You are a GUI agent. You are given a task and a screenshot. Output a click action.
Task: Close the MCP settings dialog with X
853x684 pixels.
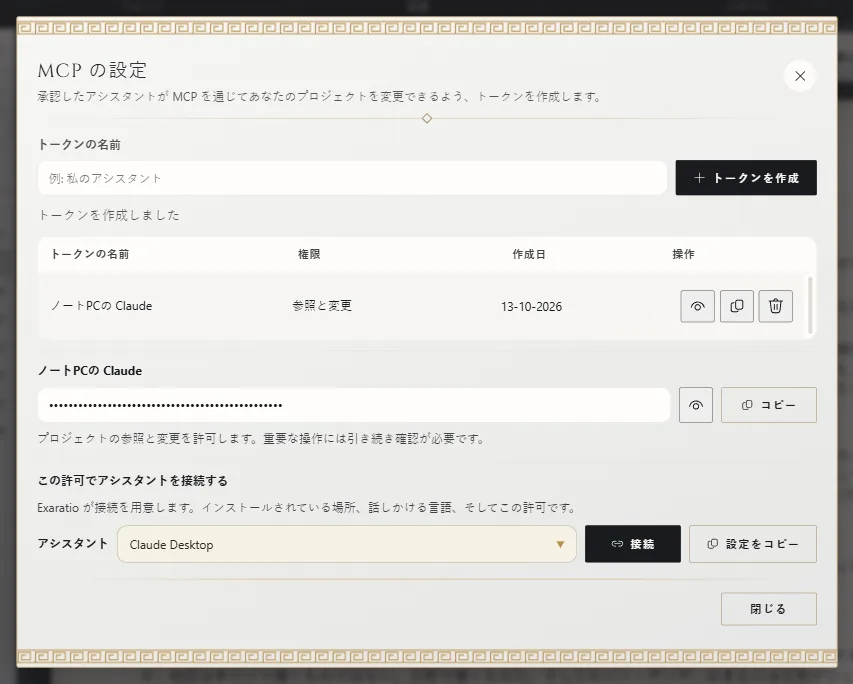coord(800,76)
